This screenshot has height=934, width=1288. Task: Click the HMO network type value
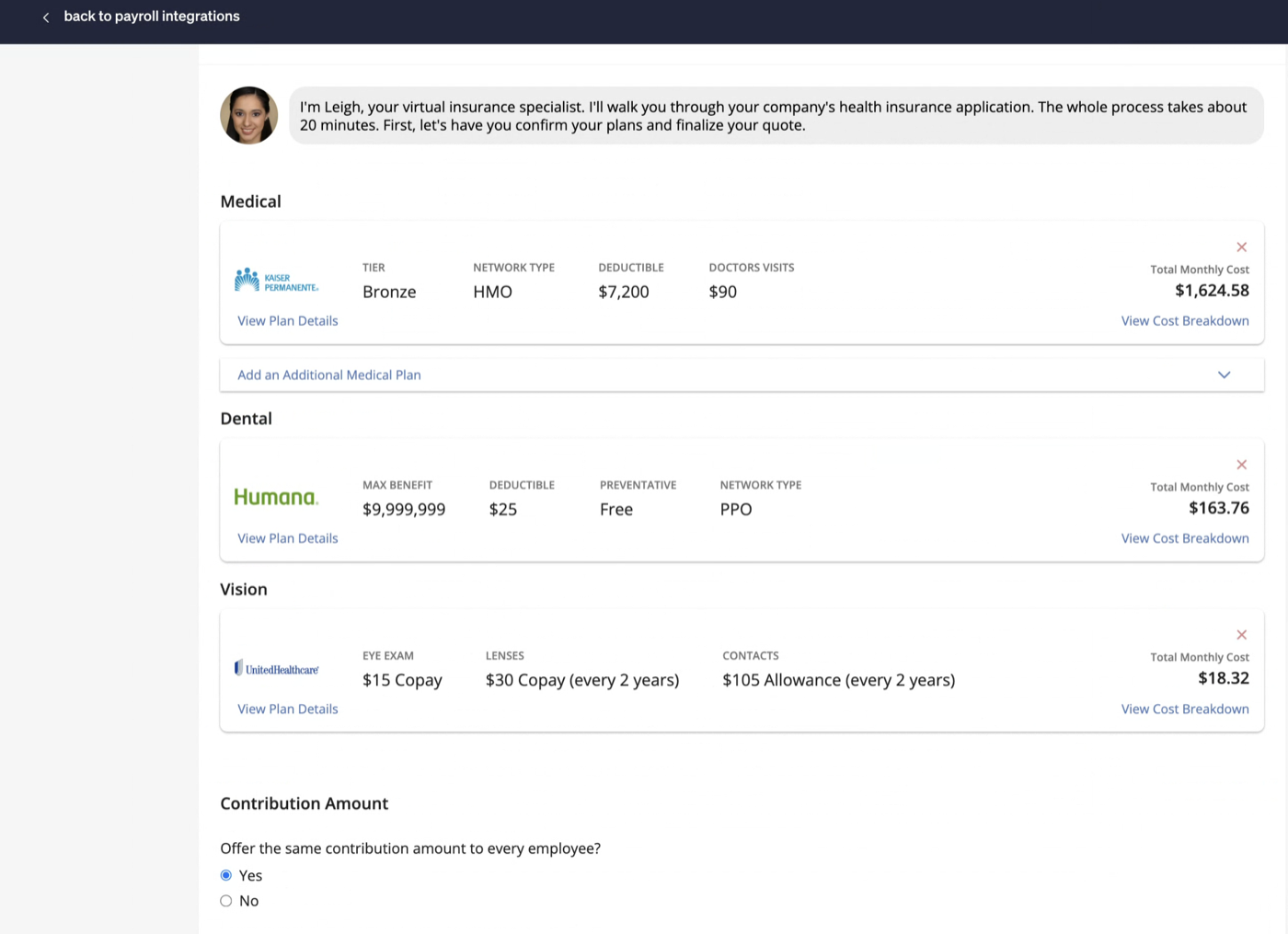492,292
